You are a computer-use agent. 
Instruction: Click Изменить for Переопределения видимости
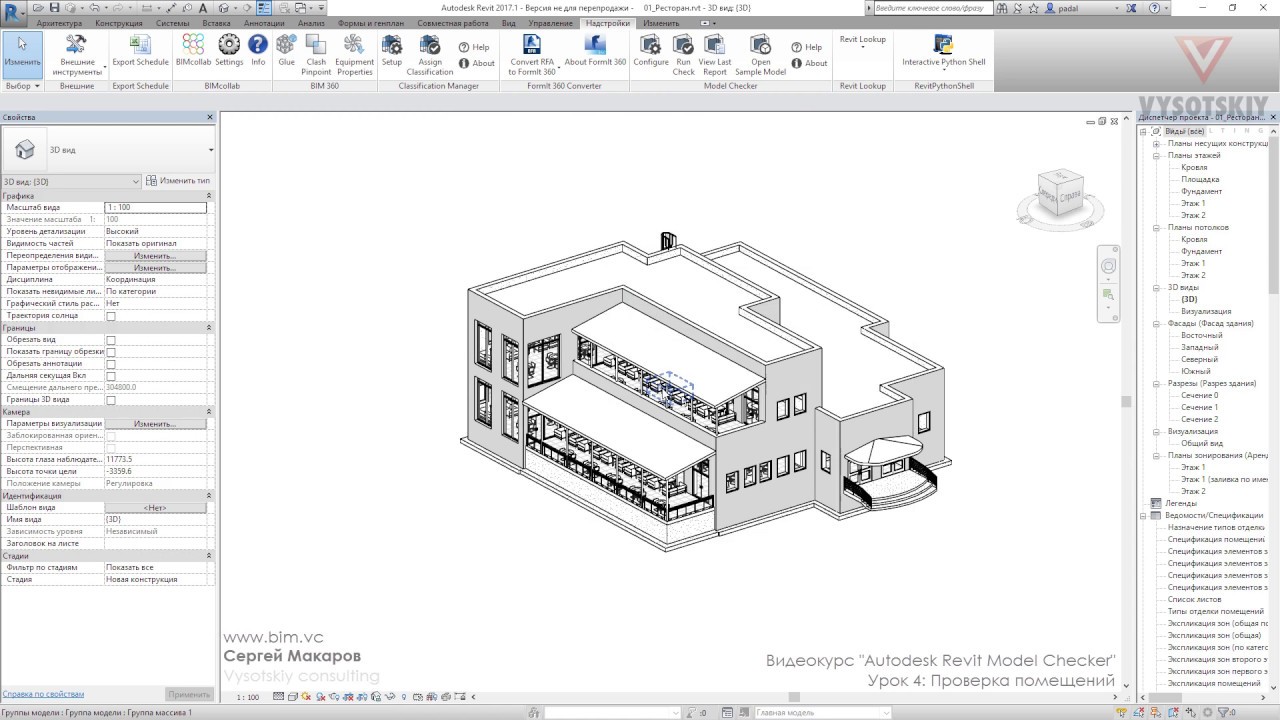click(x=155, y=256)
